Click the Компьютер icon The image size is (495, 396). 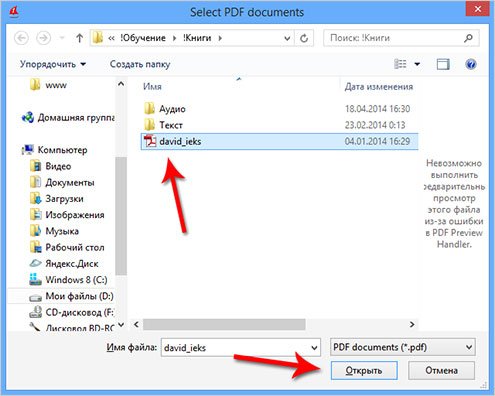point(28,150)
